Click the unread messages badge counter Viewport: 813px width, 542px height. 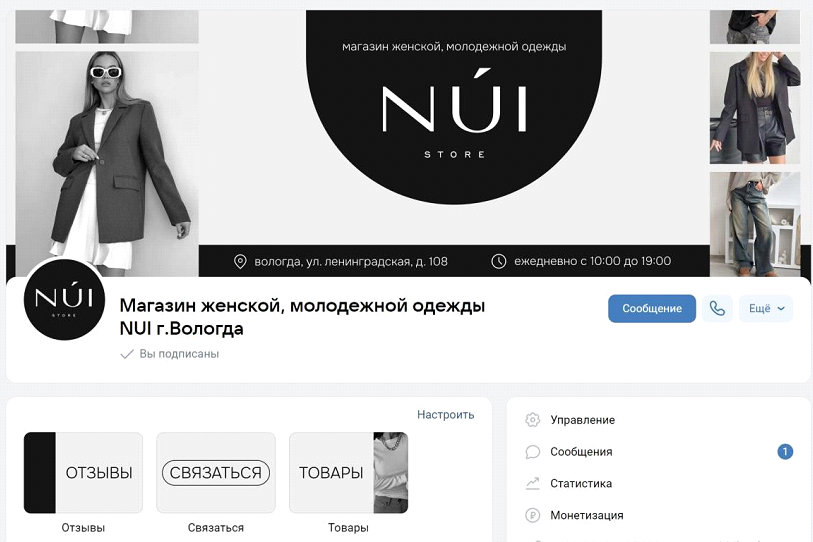point(785,452)
